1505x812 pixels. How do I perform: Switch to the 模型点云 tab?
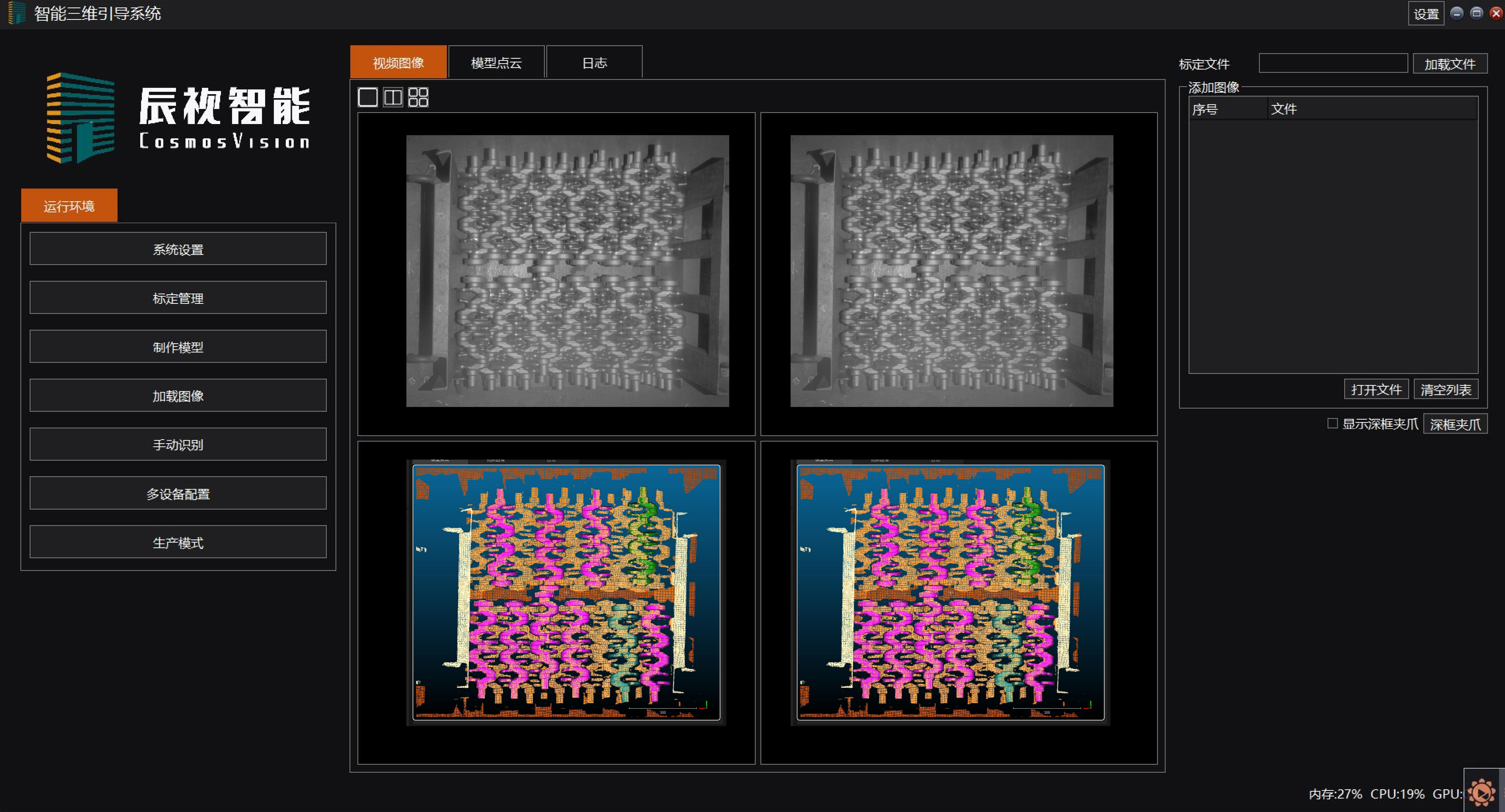(496, 62)
